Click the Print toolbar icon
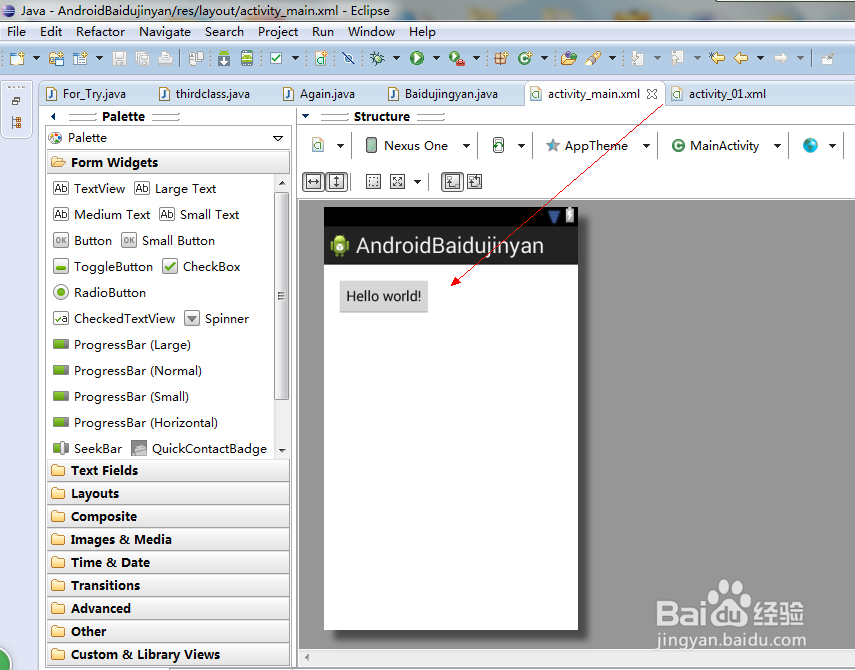The width and height of the screenshot is (855, 670). coord(165,58)
